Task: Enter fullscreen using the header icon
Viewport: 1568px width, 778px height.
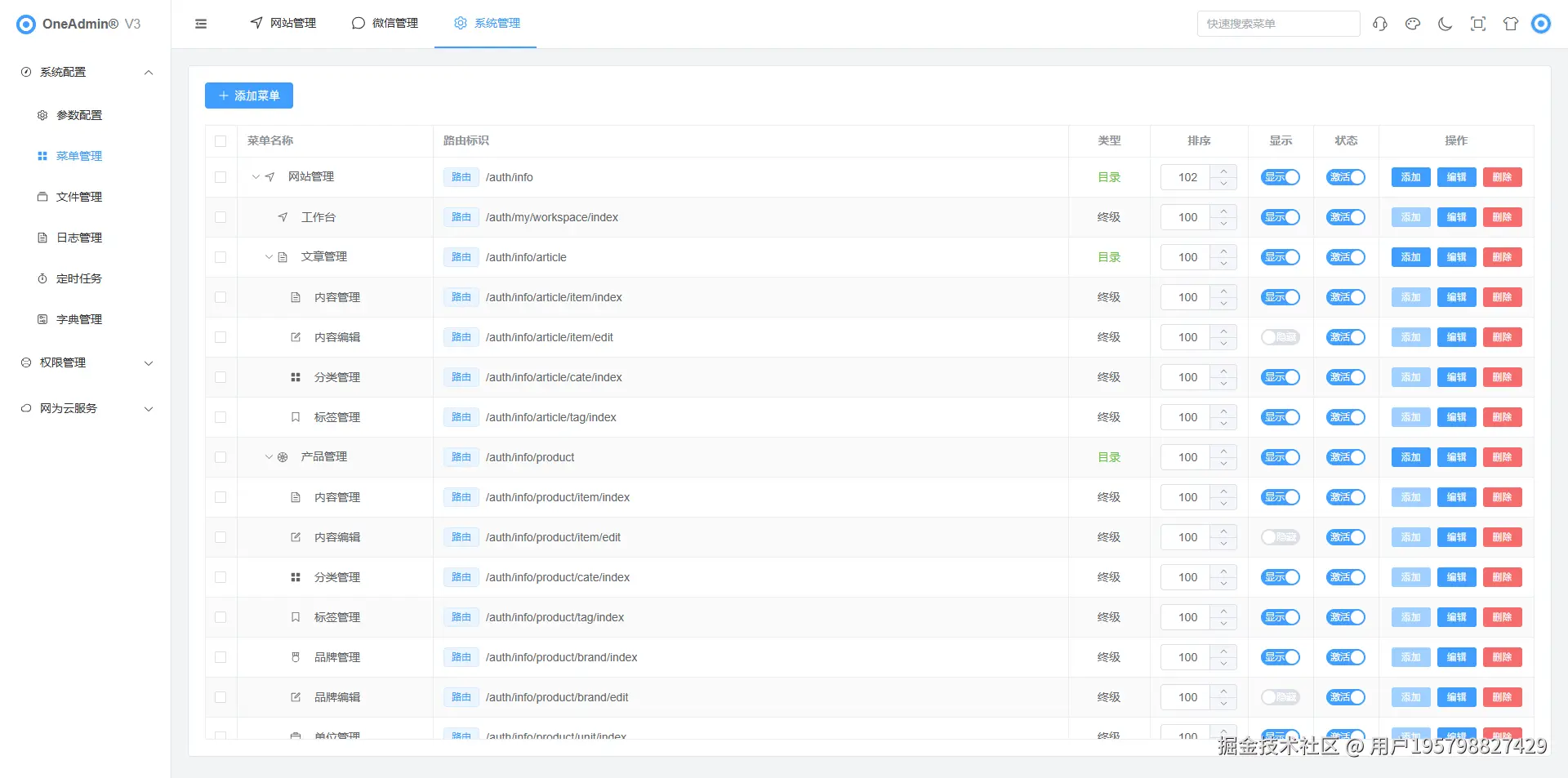Action: coord(1478,24)
